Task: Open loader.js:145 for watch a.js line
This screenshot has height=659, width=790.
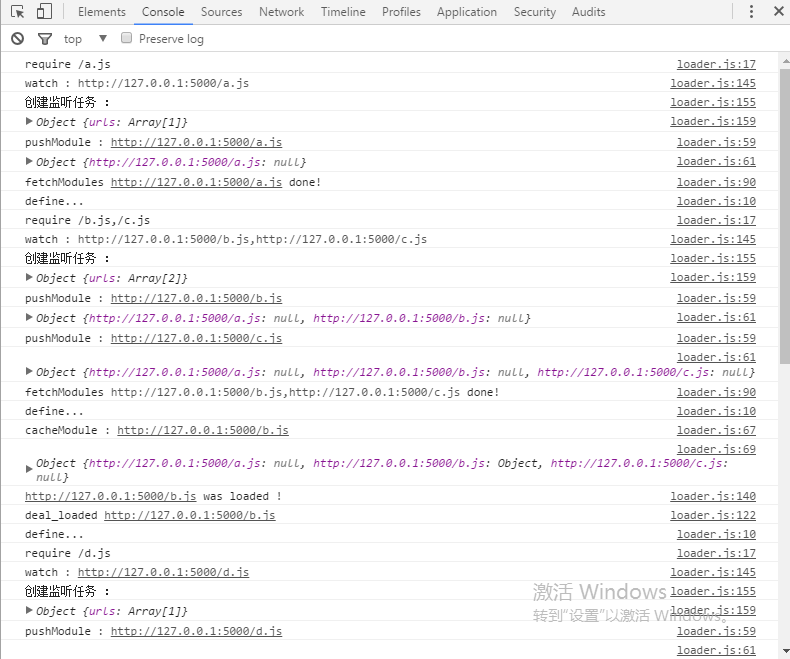Action: pos(713,83)
